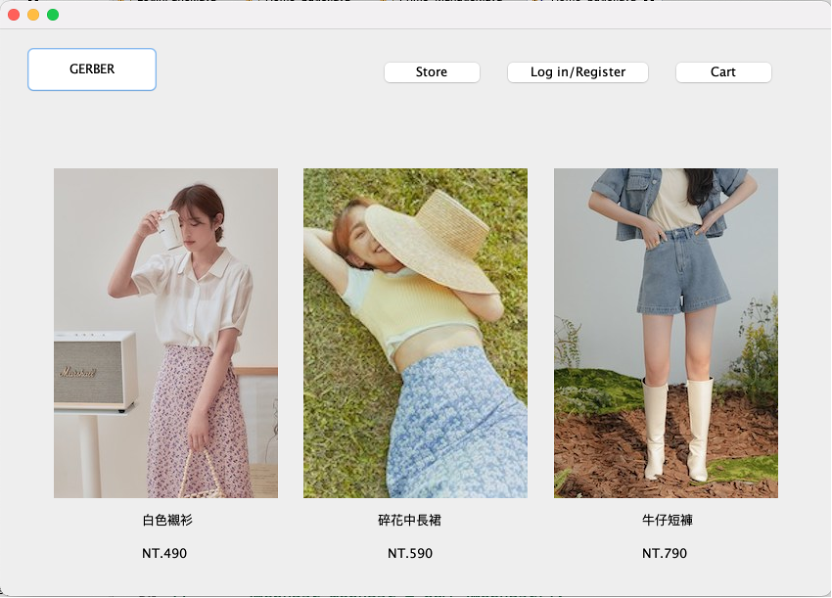Close the window with the red button
This screenshot has height=598, width=832.
(x=14, y=14)
